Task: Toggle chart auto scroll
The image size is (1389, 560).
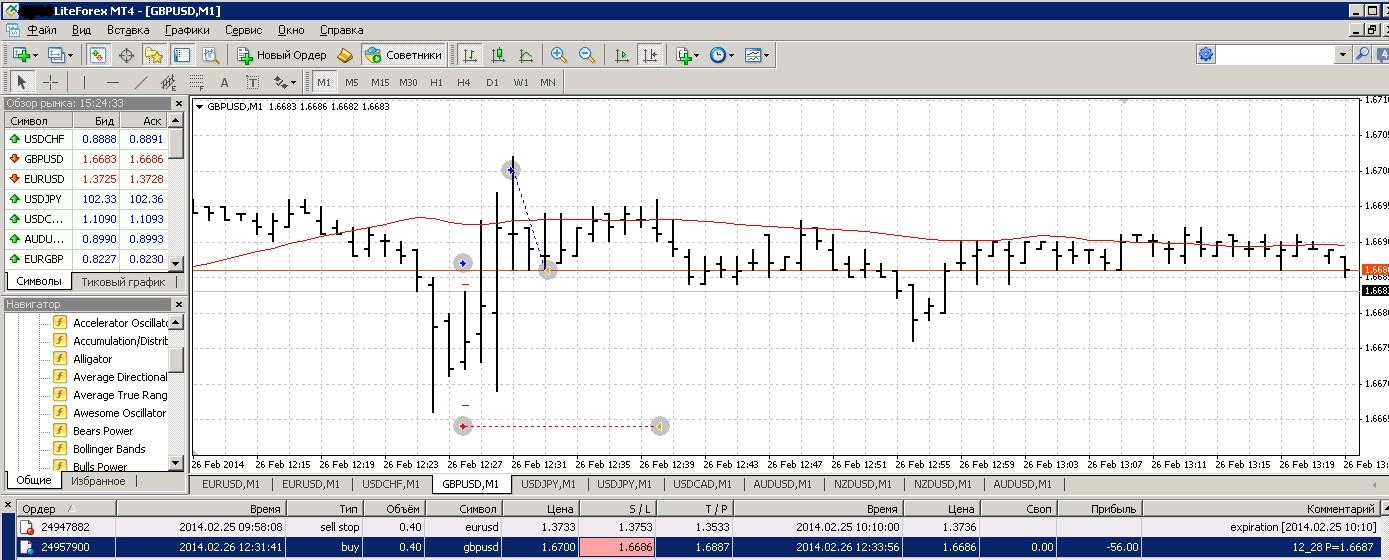Action: coord(622,56)
